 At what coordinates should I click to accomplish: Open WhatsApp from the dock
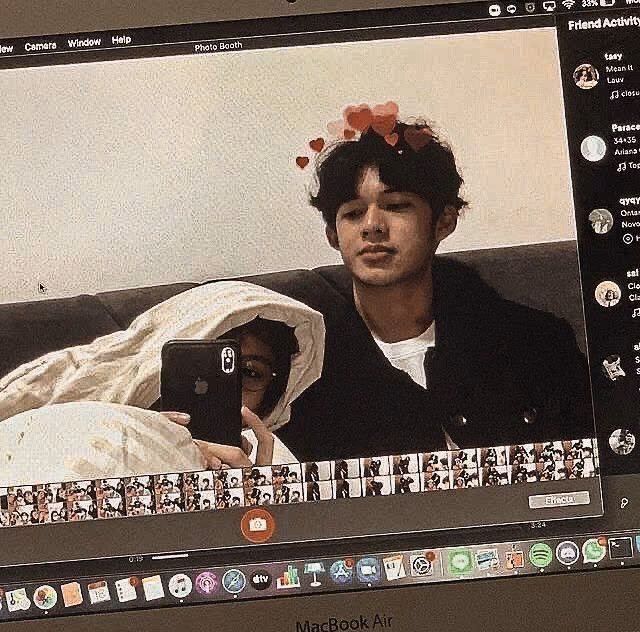tap(593, 550)
